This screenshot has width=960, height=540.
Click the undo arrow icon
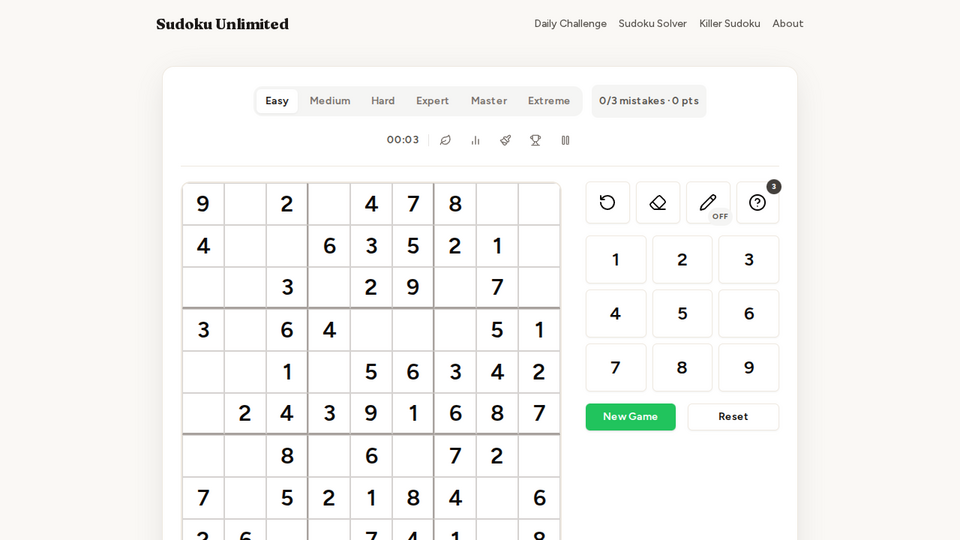(x=607, y=203)
